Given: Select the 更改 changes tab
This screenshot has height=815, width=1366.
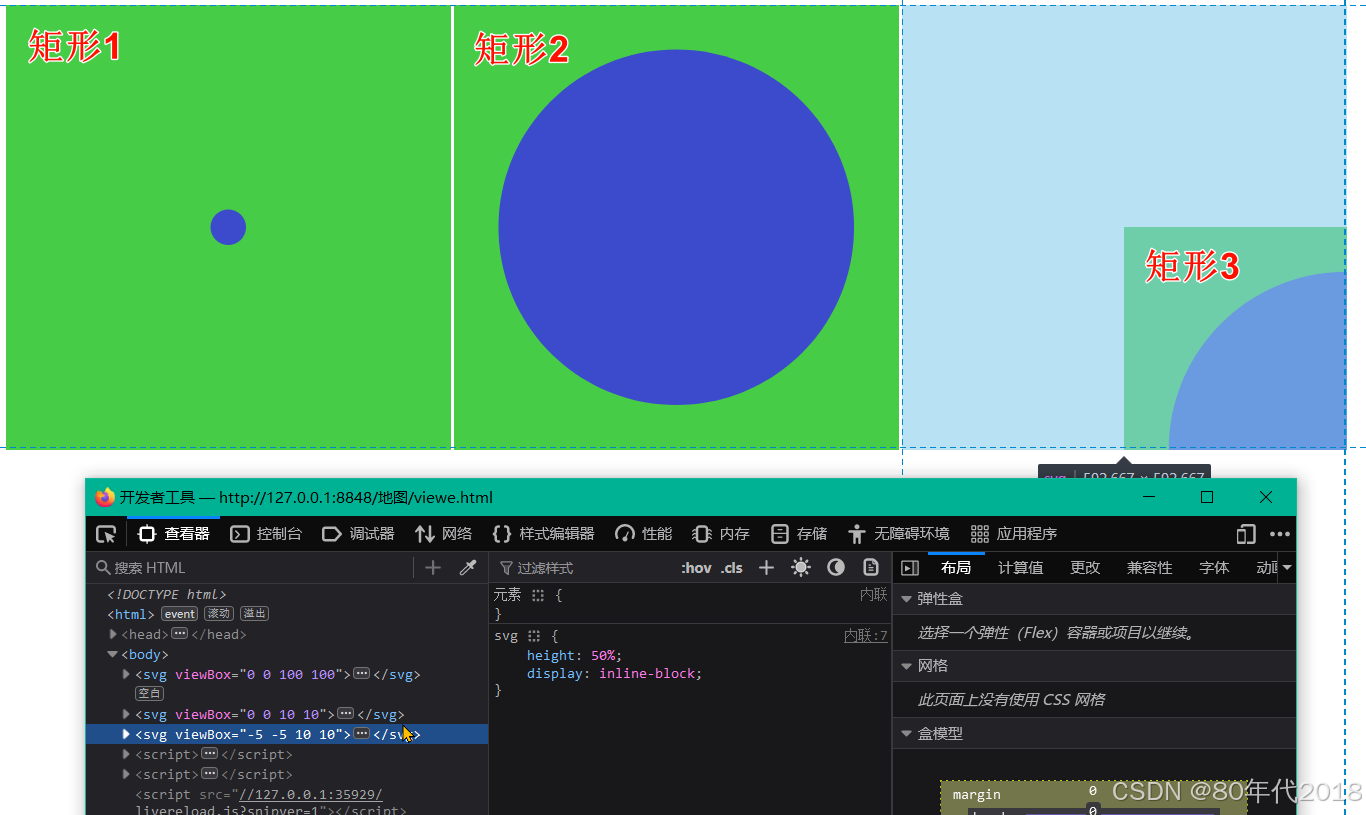Looking at the screenshot, I should pos(1085,568).
